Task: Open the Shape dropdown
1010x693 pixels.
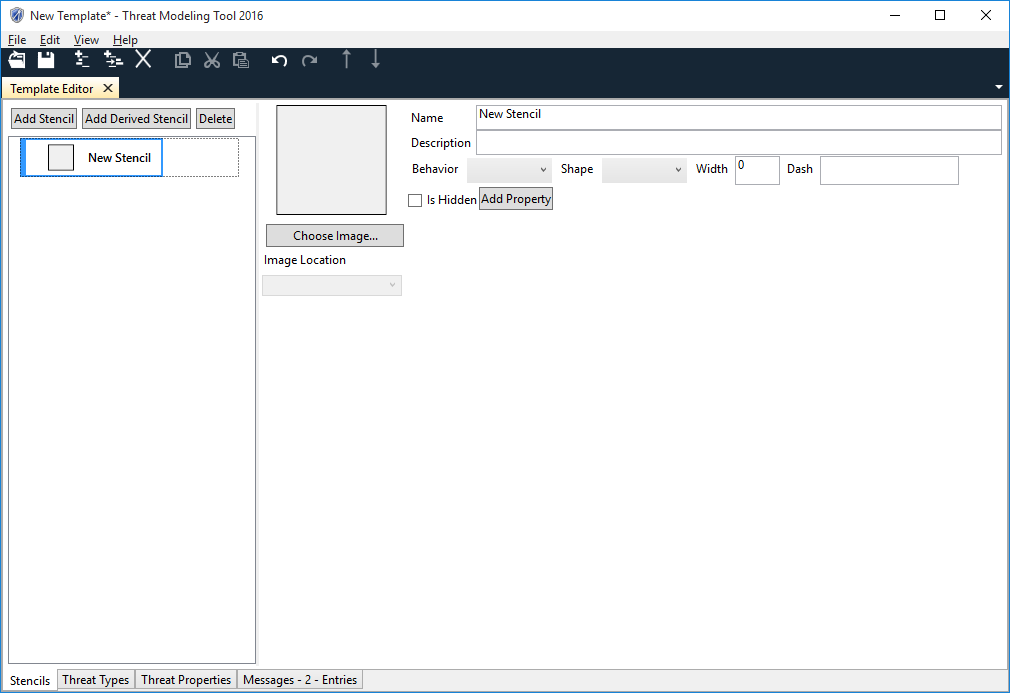Action: click(643, 170)
